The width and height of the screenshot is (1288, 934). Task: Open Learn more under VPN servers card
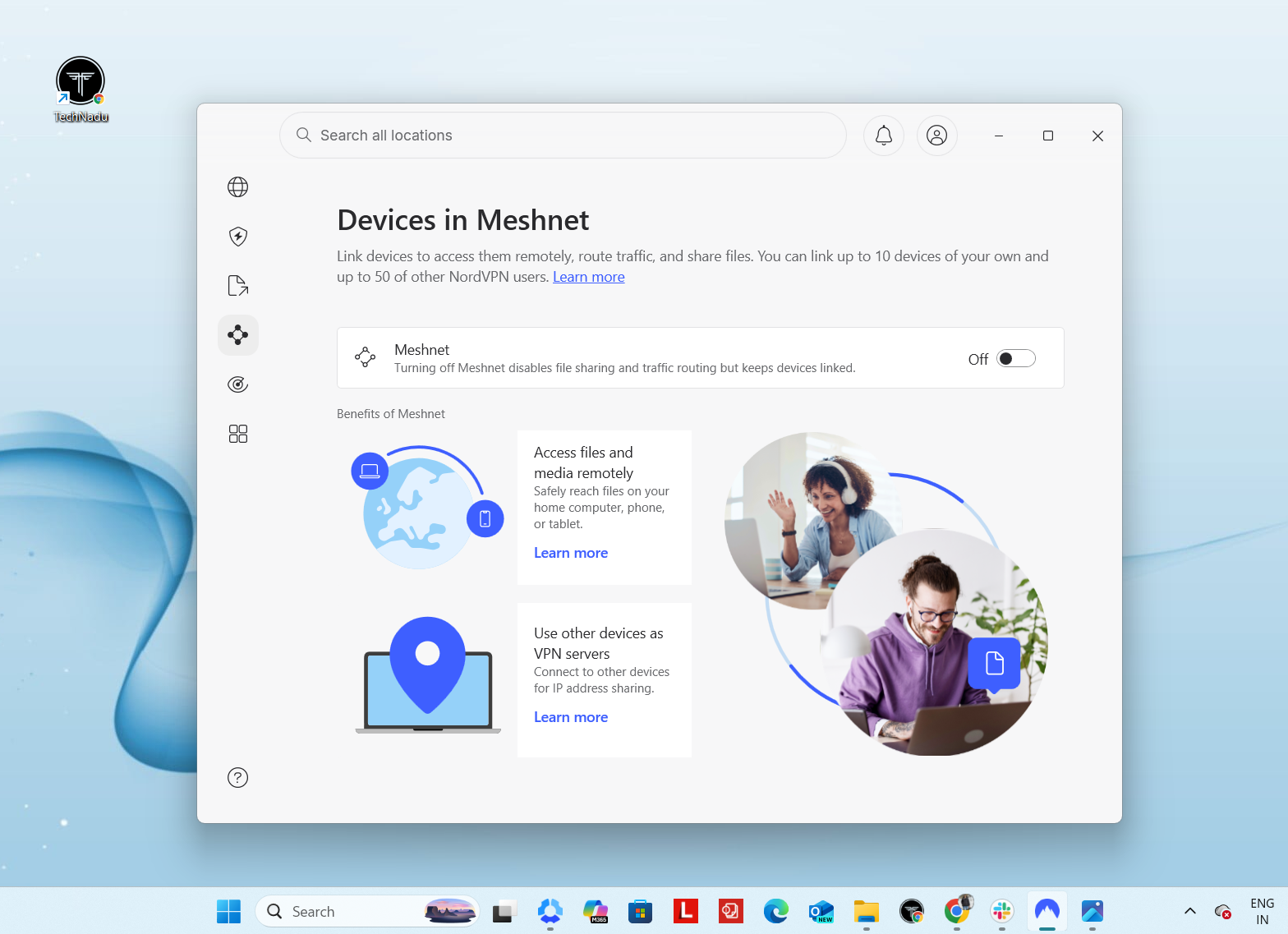pos(571,717)
